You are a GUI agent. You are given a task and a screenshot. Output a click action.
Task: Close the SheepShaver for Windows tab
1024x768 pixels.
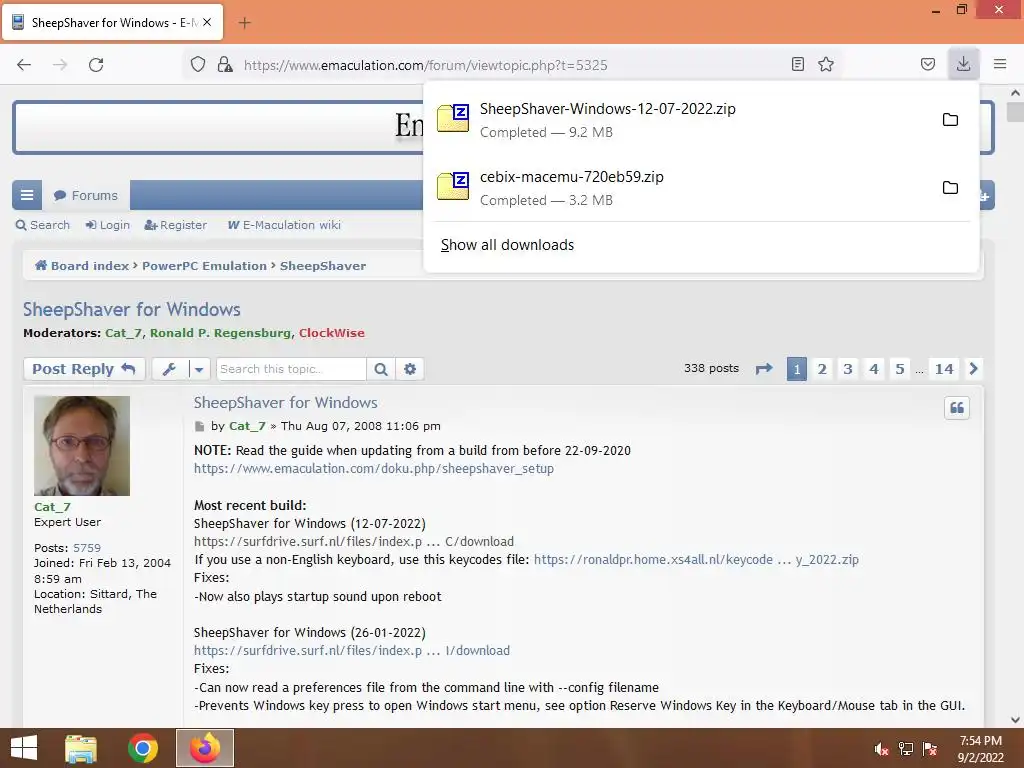point(207,22)
